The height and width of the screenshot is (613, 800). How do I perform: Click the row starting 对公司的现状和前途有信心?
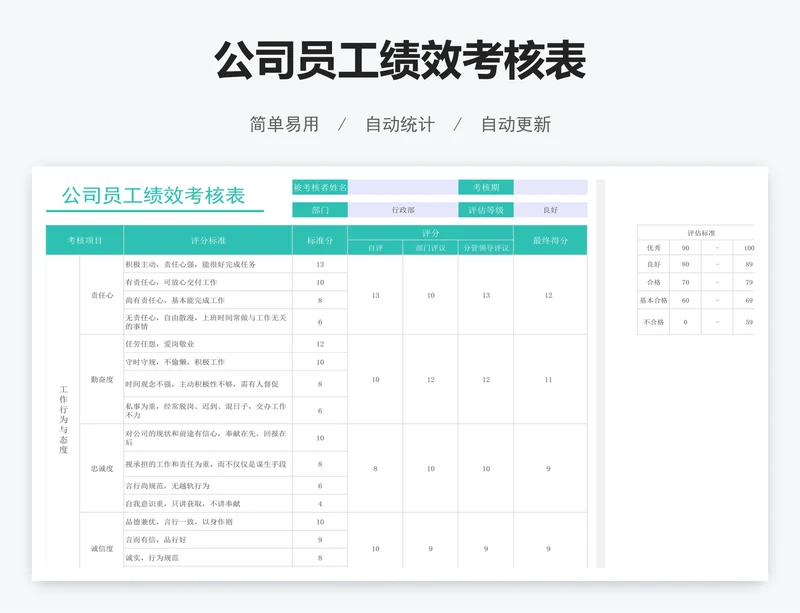(x=208, y=438)
